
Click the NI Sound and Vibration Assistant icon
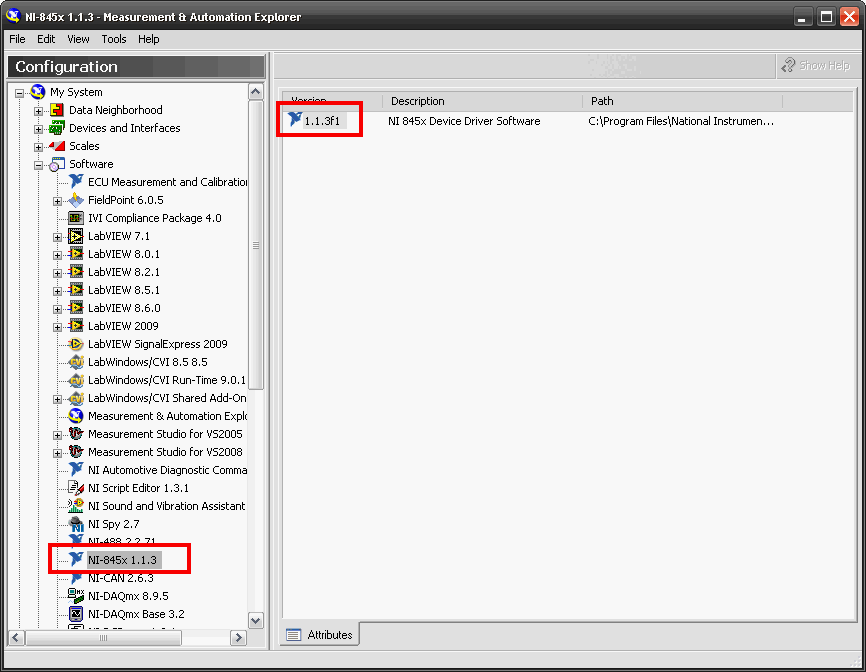point(76,506)
